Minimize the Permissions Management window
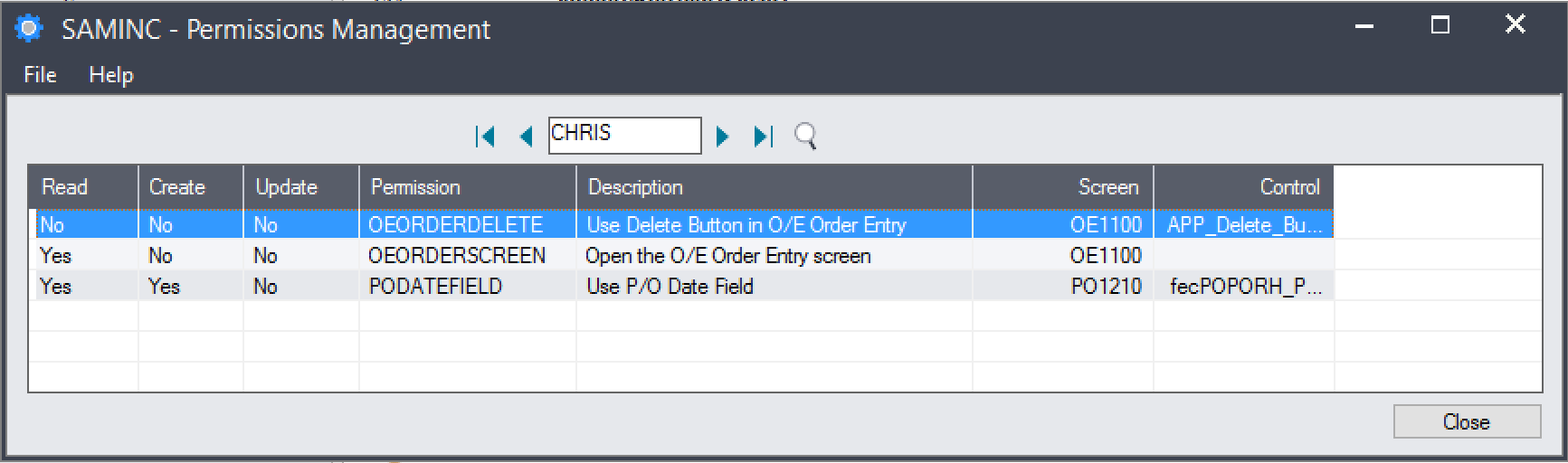 tap(1364, 25)
